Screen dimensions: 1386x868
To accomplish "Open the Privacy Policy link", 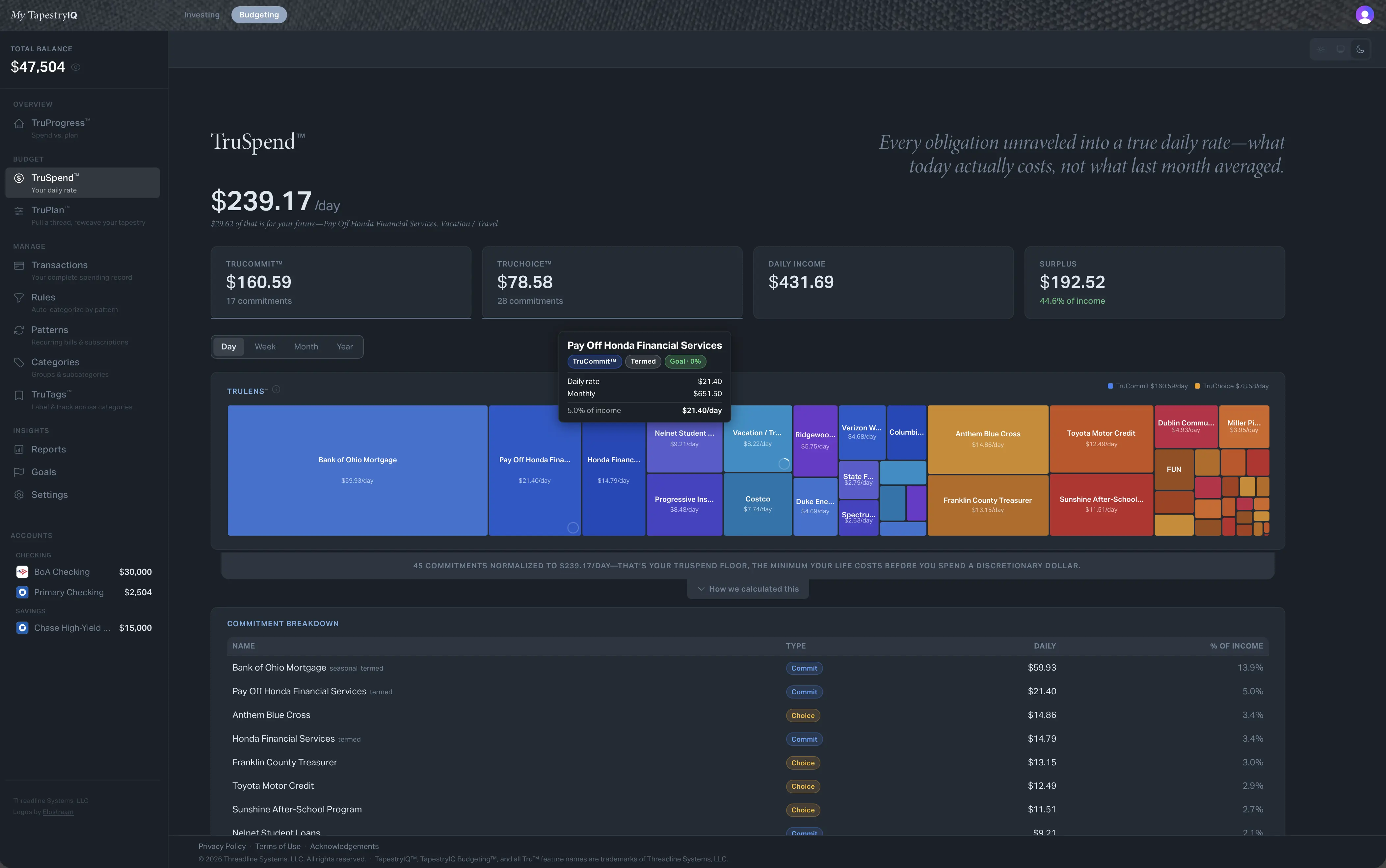I will click(222, 847).
